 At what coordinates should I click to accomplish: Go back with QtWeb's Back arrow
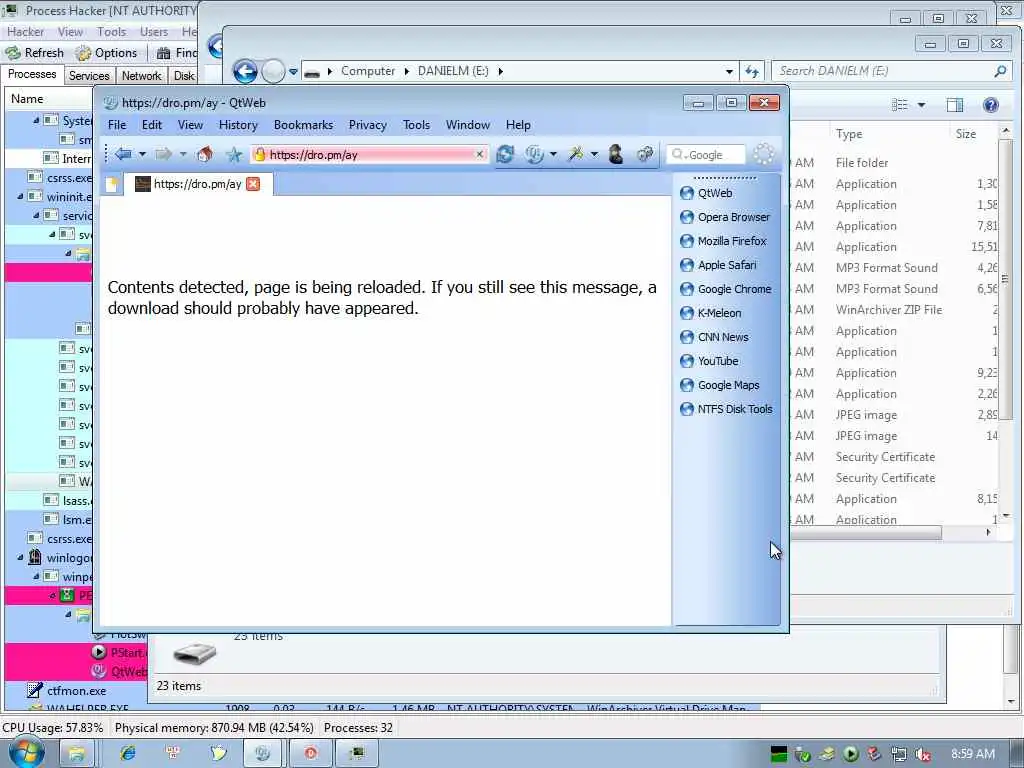pos(123,154)
